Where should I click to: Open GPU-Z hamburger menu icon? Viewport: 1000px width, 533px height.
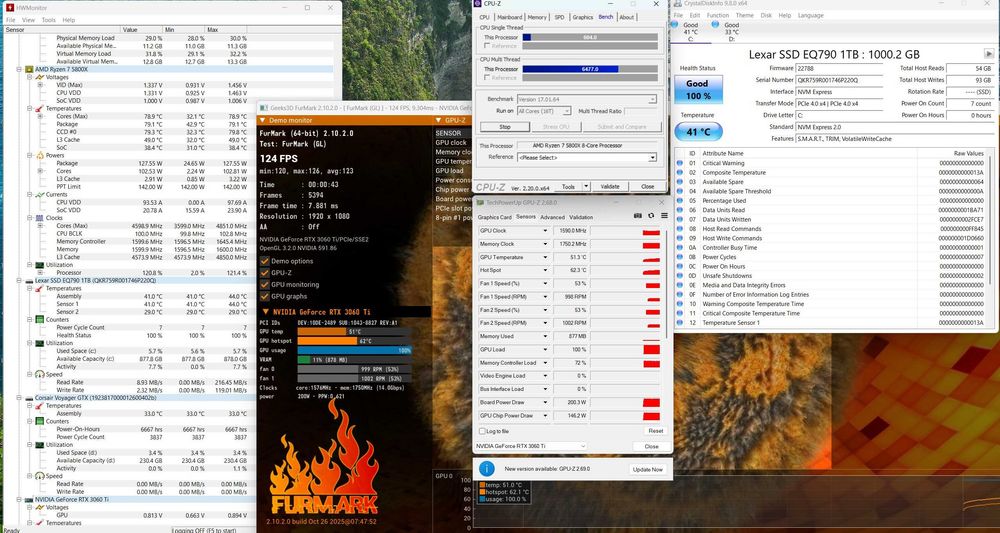pos(665,216)
